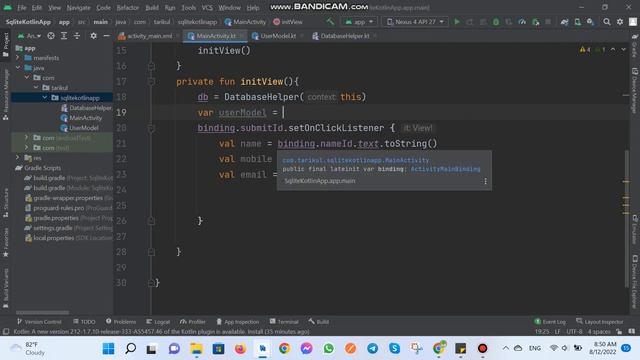Open WhatsApp from the Windows taskbar
The height and width of the screenshot is (360, 640).
(329, 349)
